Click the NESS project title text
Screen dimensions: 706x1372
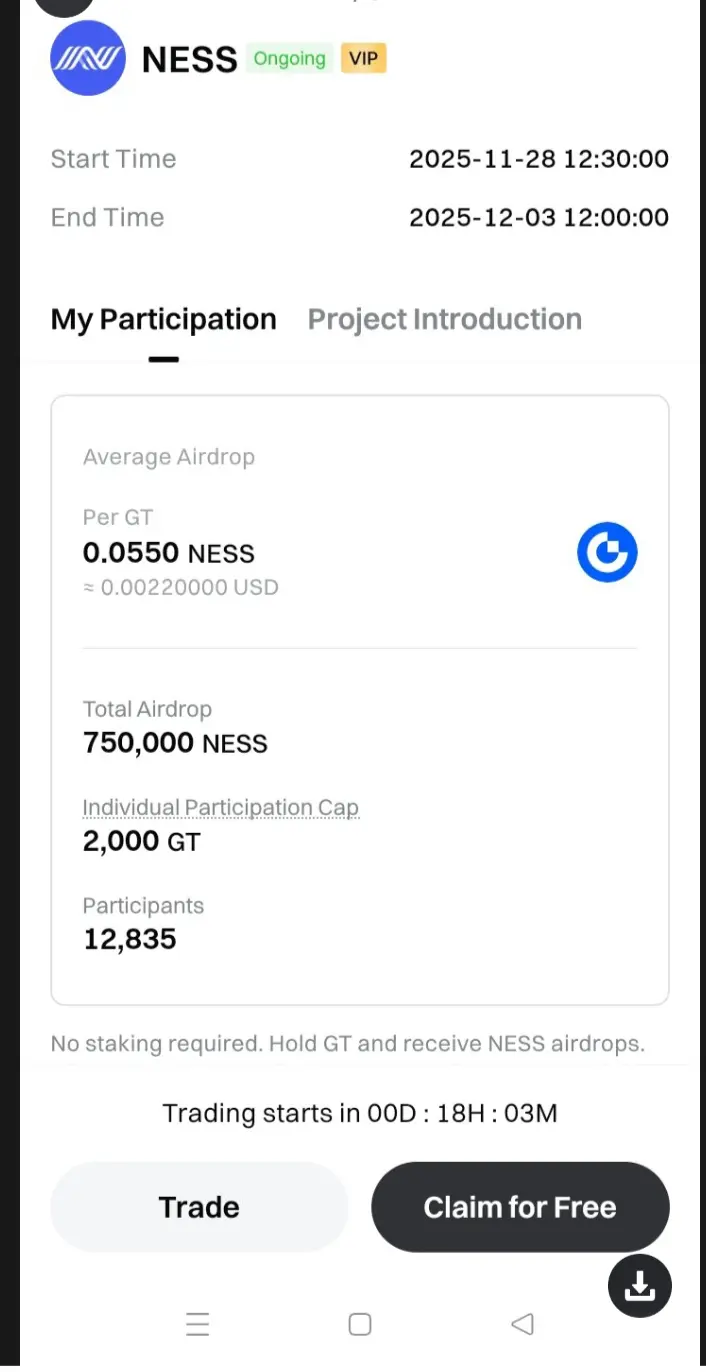point(190,60)
